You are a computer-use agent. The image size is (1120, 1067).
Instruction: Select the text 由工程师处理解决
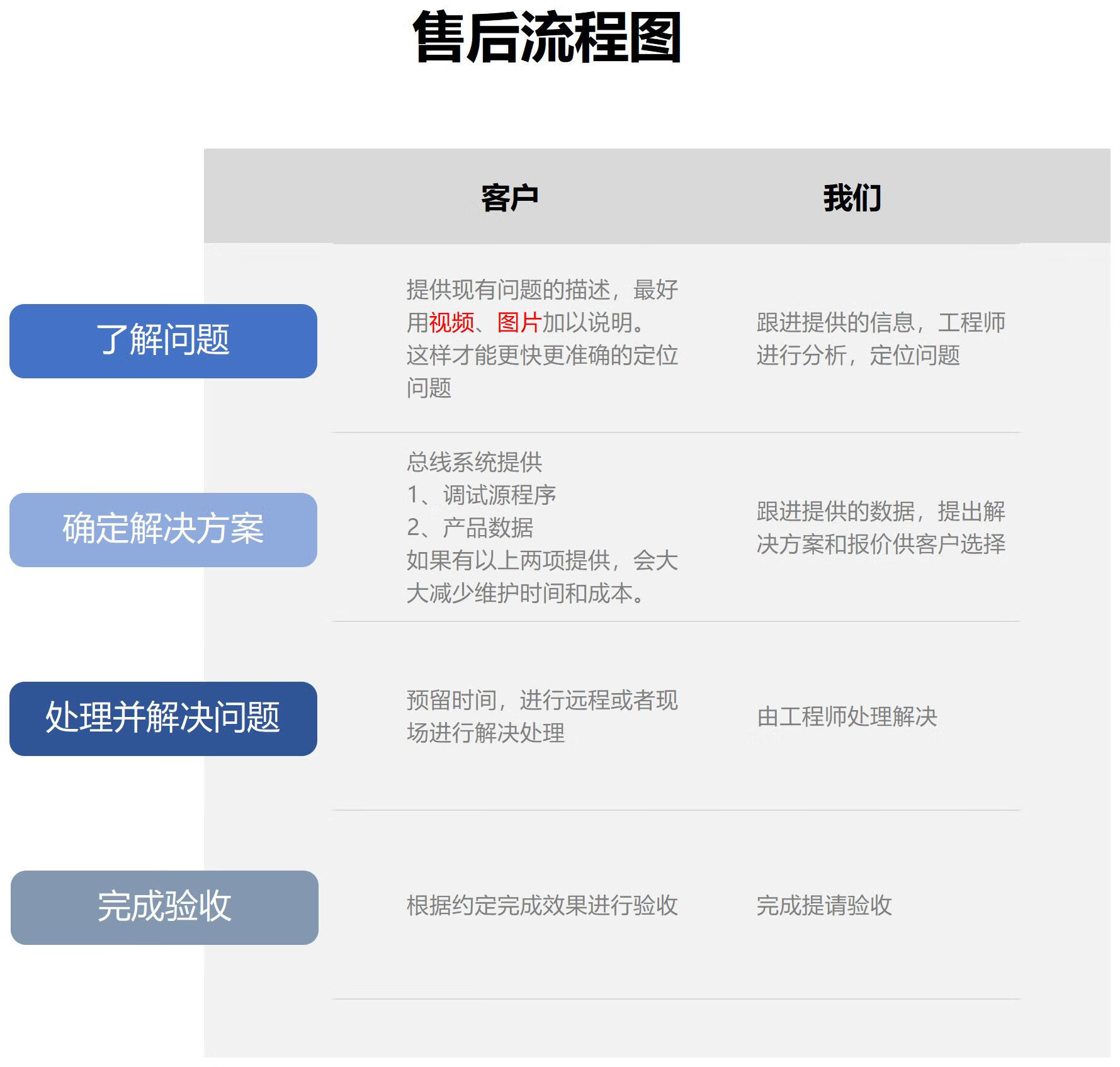(x=847, y=716)
